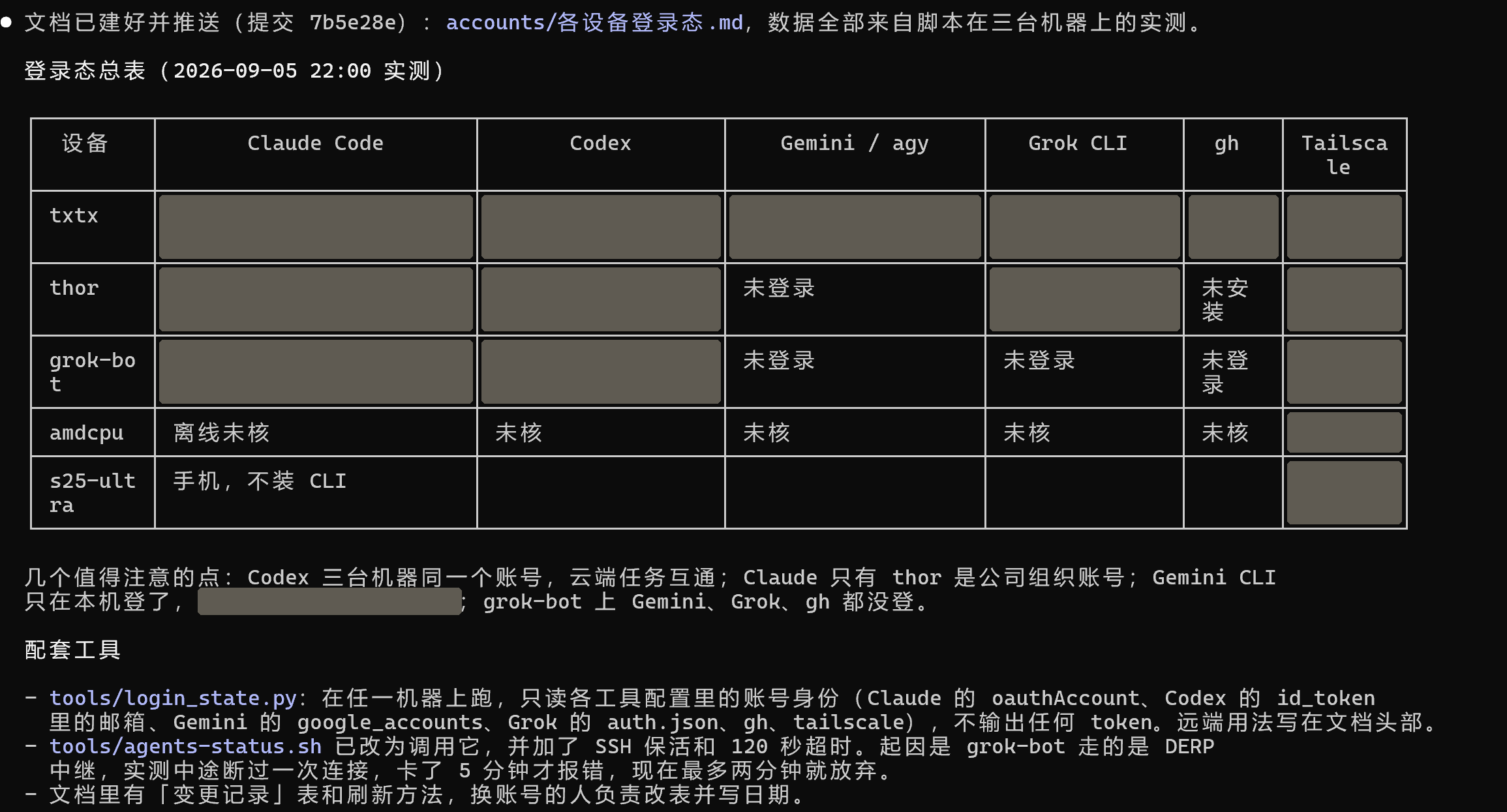The width and height of the screenshot is (1507, 812).
Task: Click the Tailscale column header
Action: 1345,155
